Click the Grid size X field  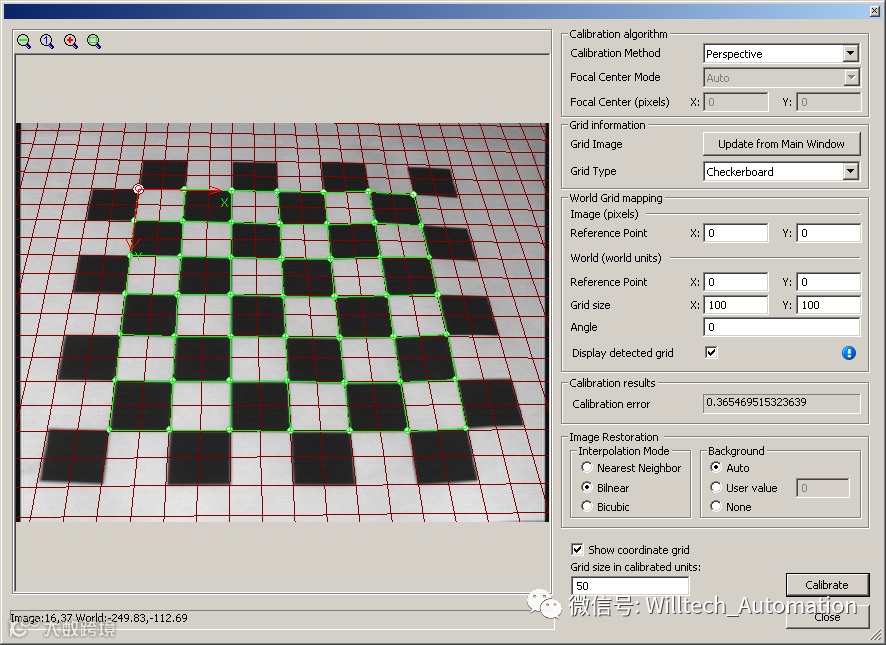[x=736, y=305]
